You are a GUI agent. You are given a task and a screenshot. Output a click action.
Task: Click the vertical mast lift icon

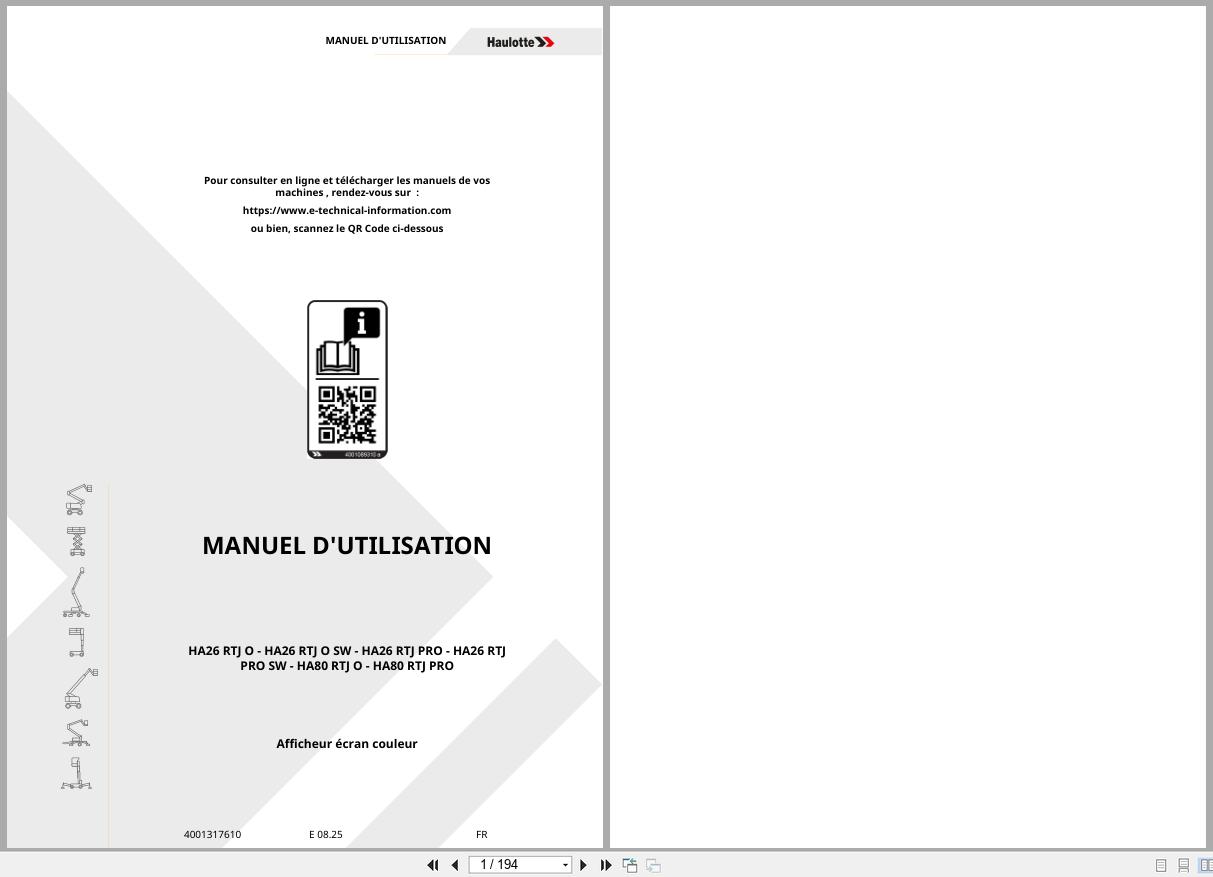(76, 642)
